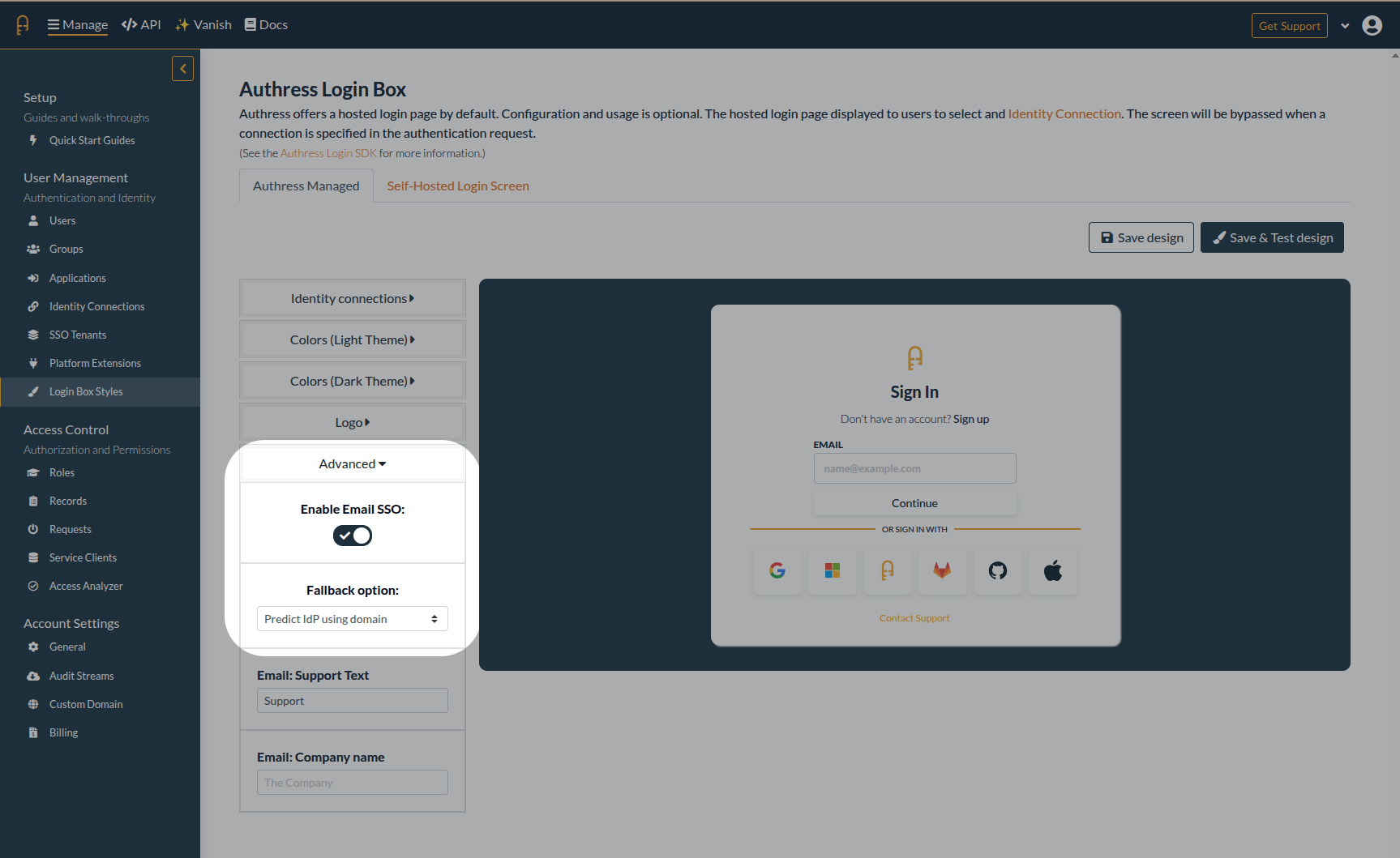This screenshot has width=1400, height=858.
Task: Select the Access Analyzer icon
Action: [x=32, y=586]
